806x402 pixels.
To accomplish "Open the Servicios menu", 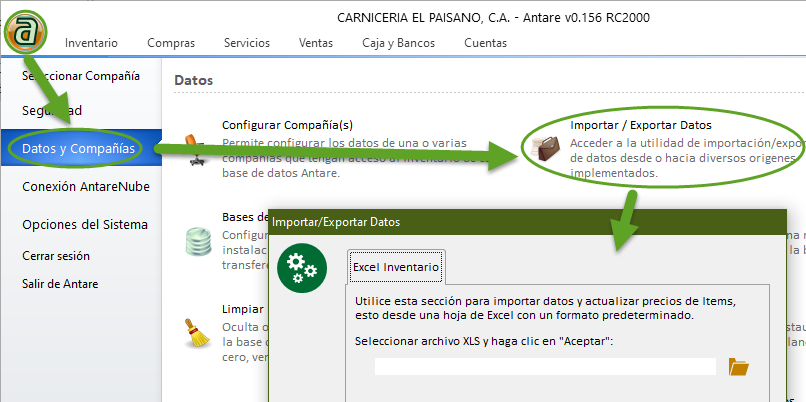I will (246, 43).
